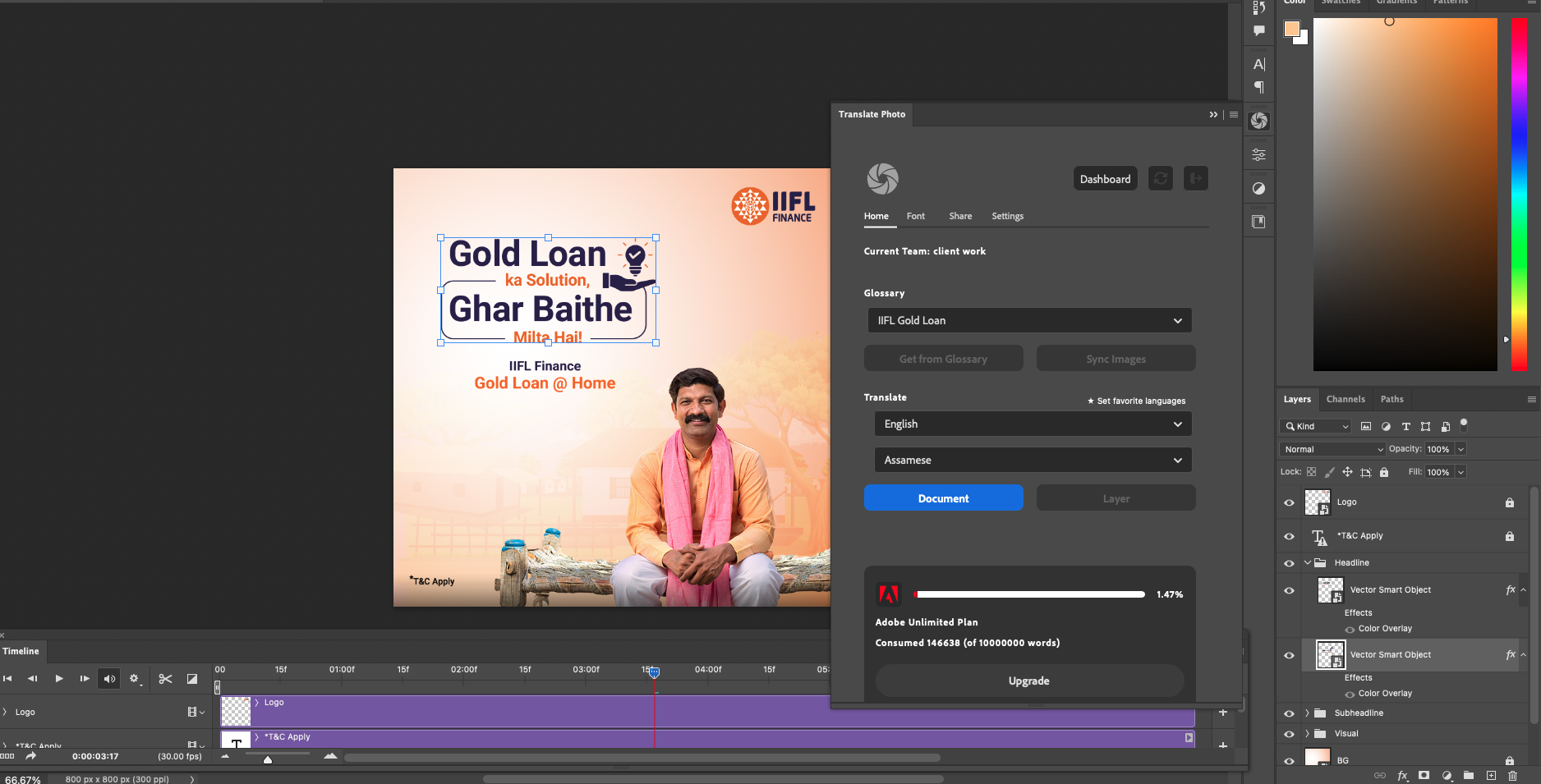The height and width of the screenshot is (784, 1541).
Task: Click the Upgrade button
Action: point(1029,681)
